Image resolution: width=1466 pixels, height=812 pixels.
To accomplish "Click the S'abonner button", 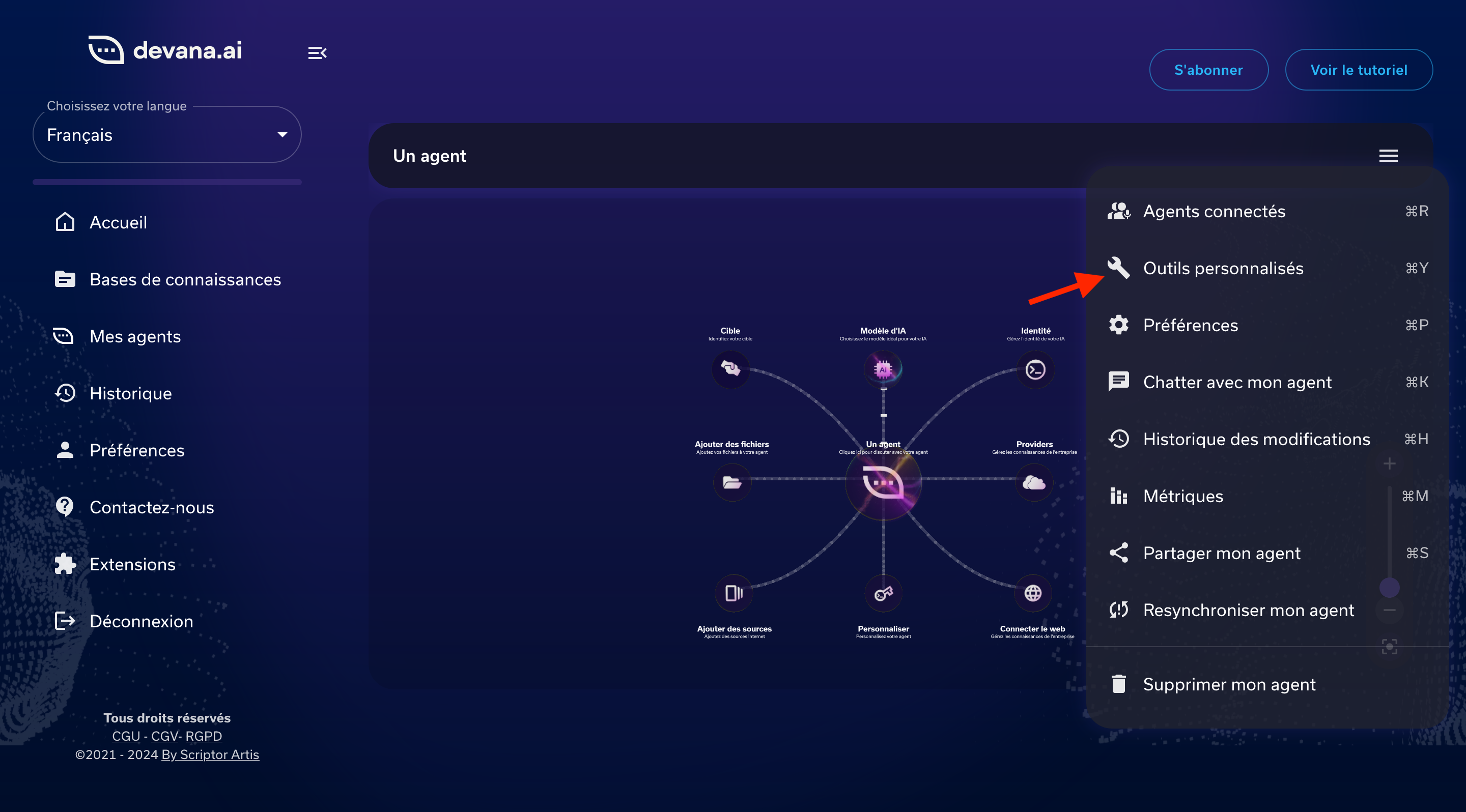I will (1208, 69).
